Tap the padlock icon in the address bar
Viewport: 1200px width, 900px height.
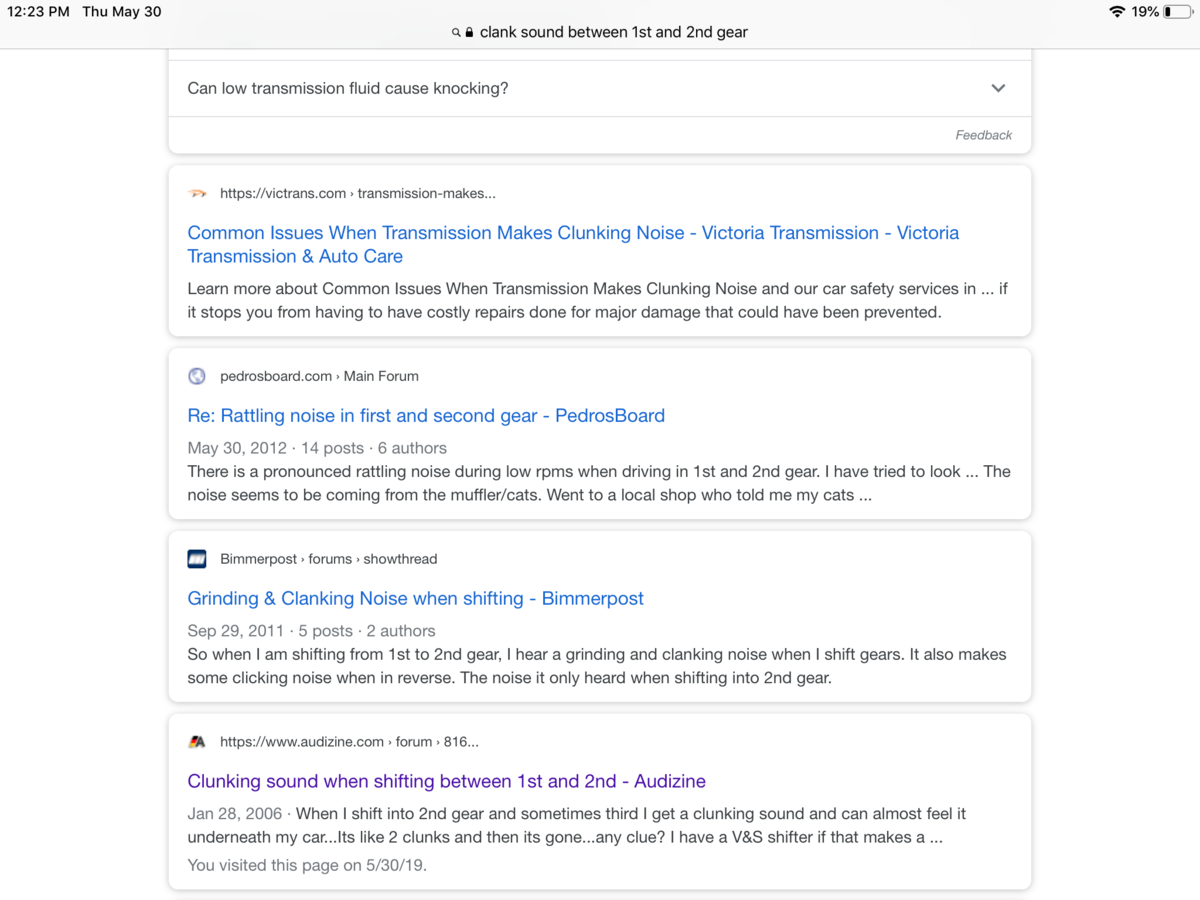(469, 32)
